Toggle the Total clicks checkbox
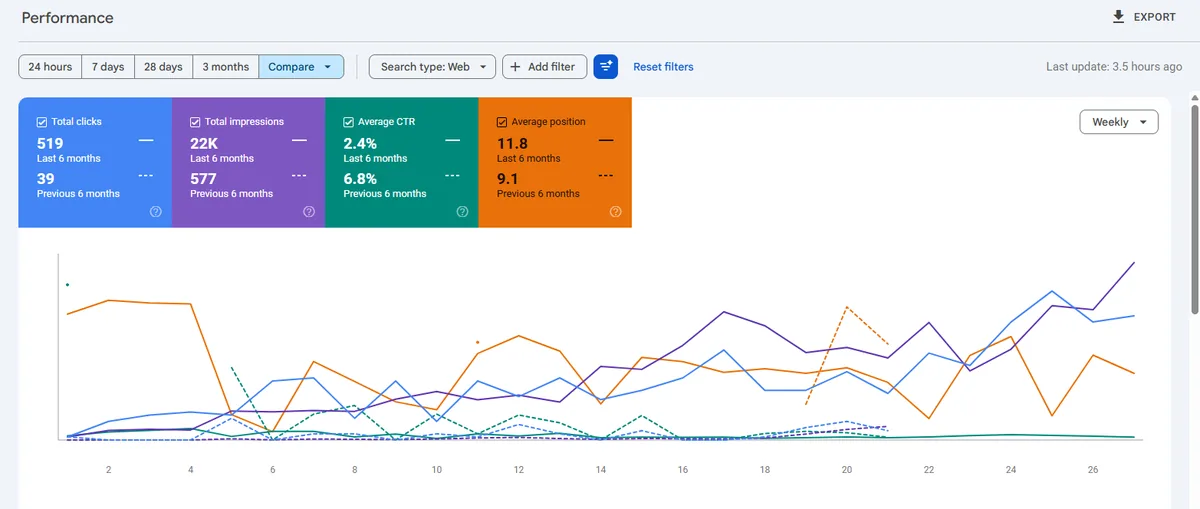 point(42,122)
